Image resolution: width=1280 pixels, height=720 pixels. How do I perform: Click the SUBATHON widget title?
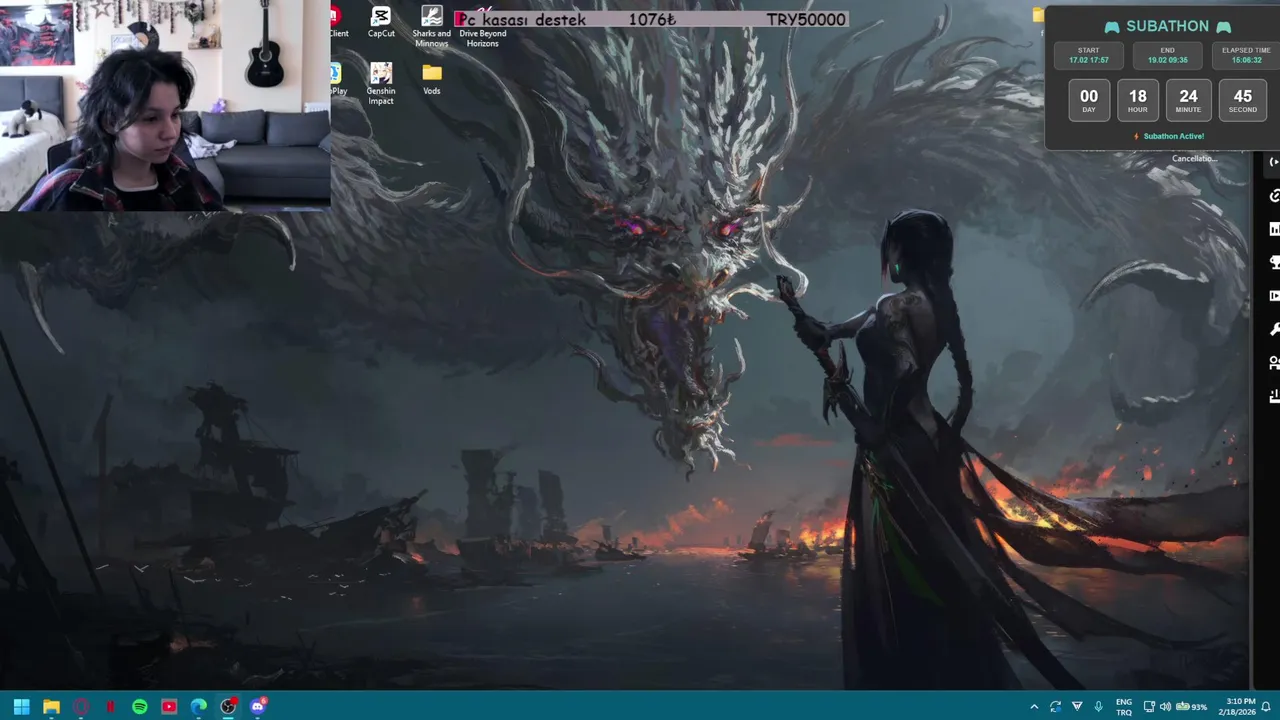point(1167,26)
